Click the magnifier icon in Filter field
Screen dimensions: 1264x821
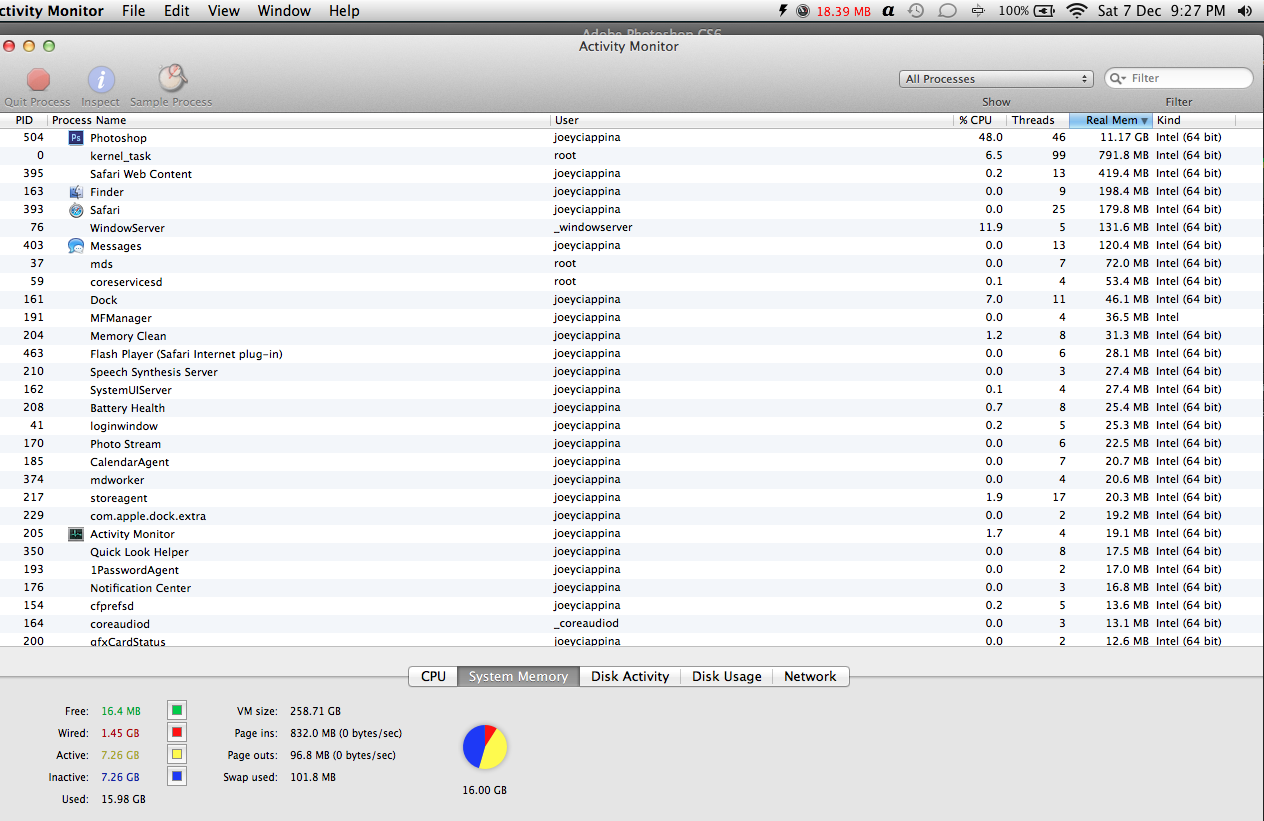coord(1118,78)
